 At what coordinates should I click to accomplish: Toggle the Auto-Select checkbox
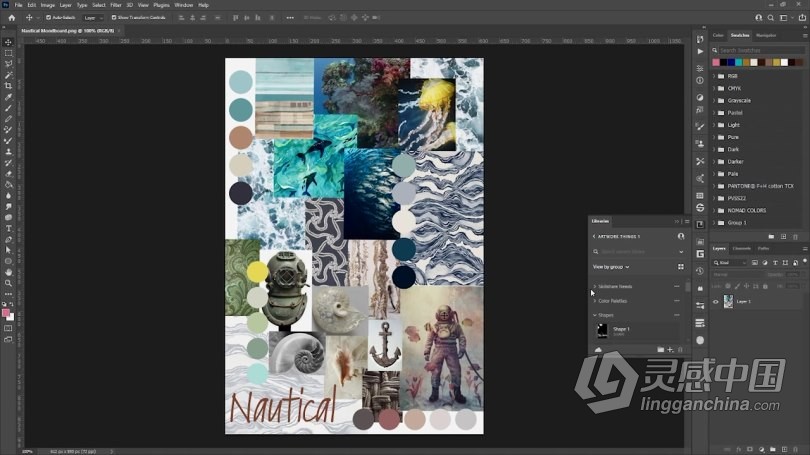click(x=48, y=18)
